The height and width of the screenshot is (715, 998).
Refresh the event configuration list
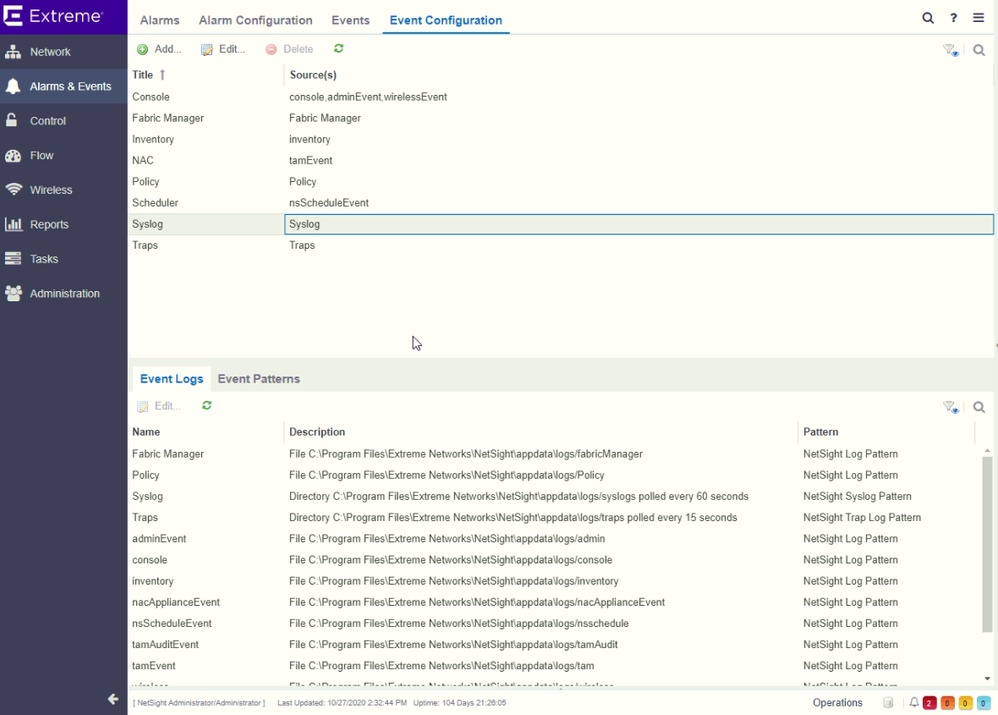point(339,48)
